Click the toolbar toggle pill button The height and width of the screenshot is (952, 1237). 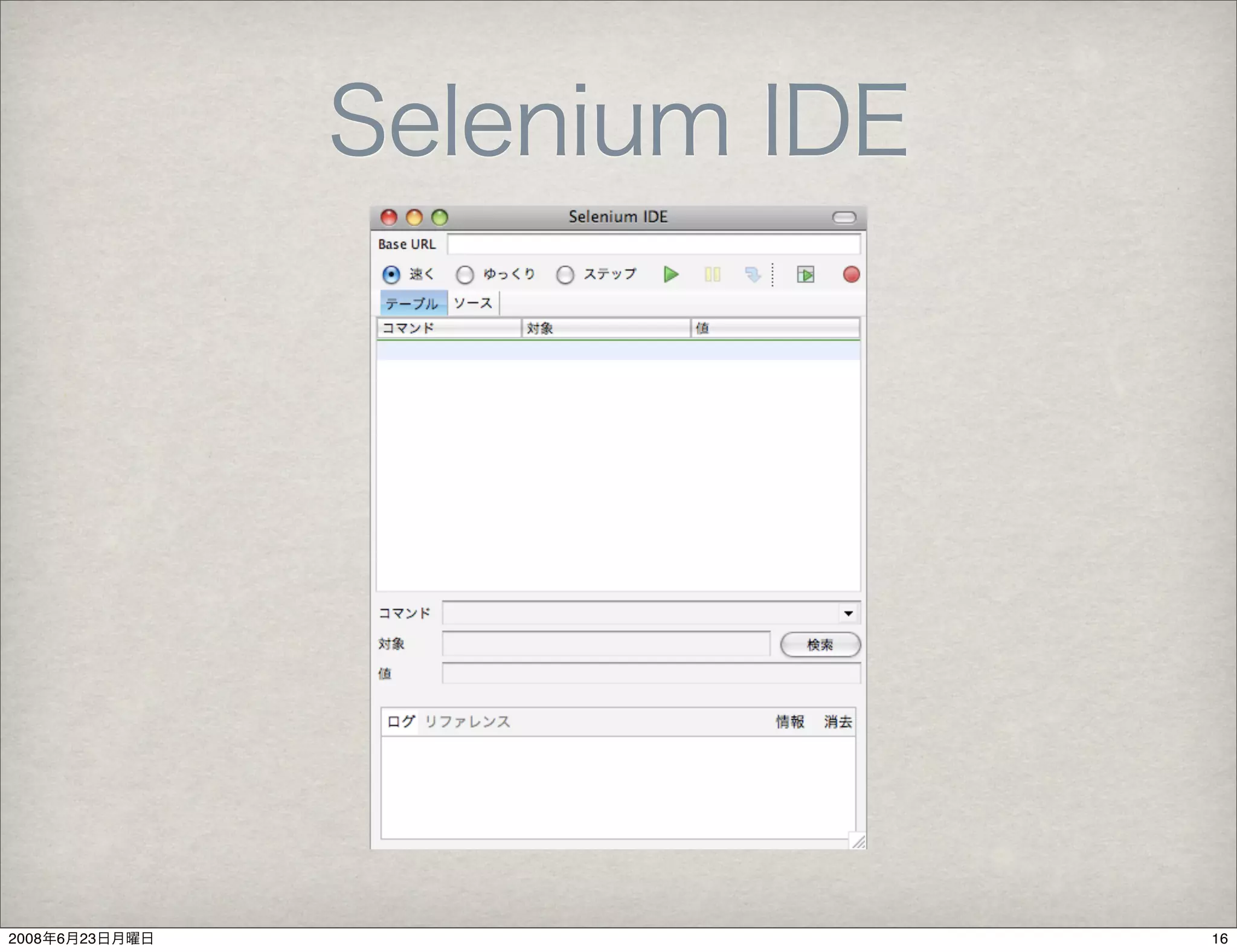(x=844, y=217)
